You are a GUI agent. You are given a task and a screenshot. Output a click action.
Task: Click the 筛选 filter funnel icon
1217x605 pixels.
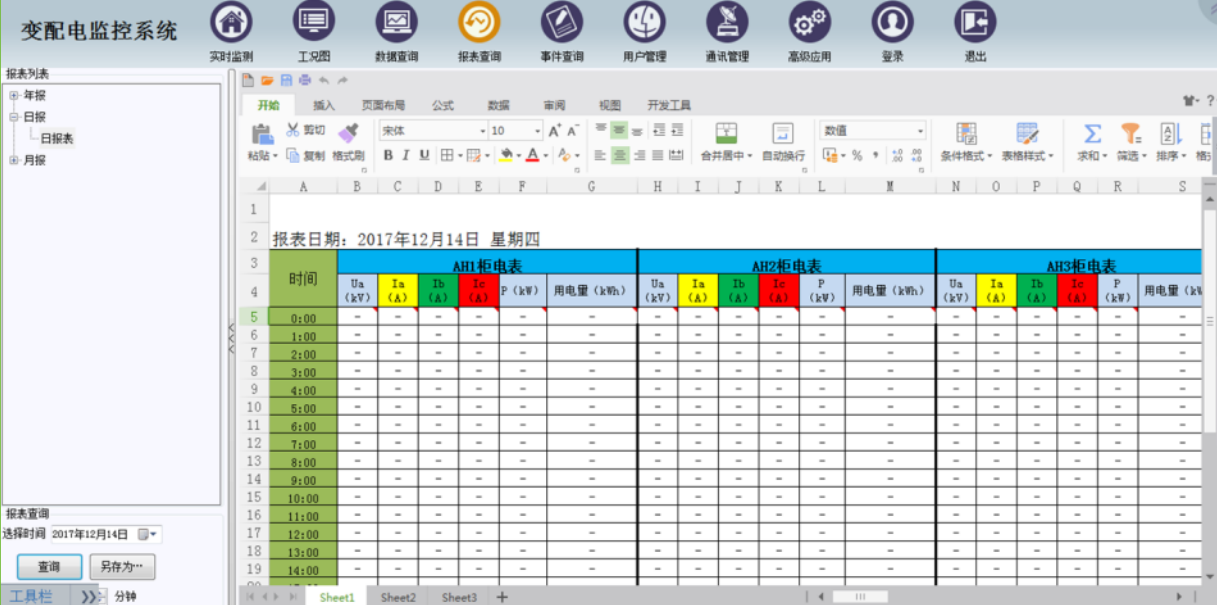click(1131, 133)
